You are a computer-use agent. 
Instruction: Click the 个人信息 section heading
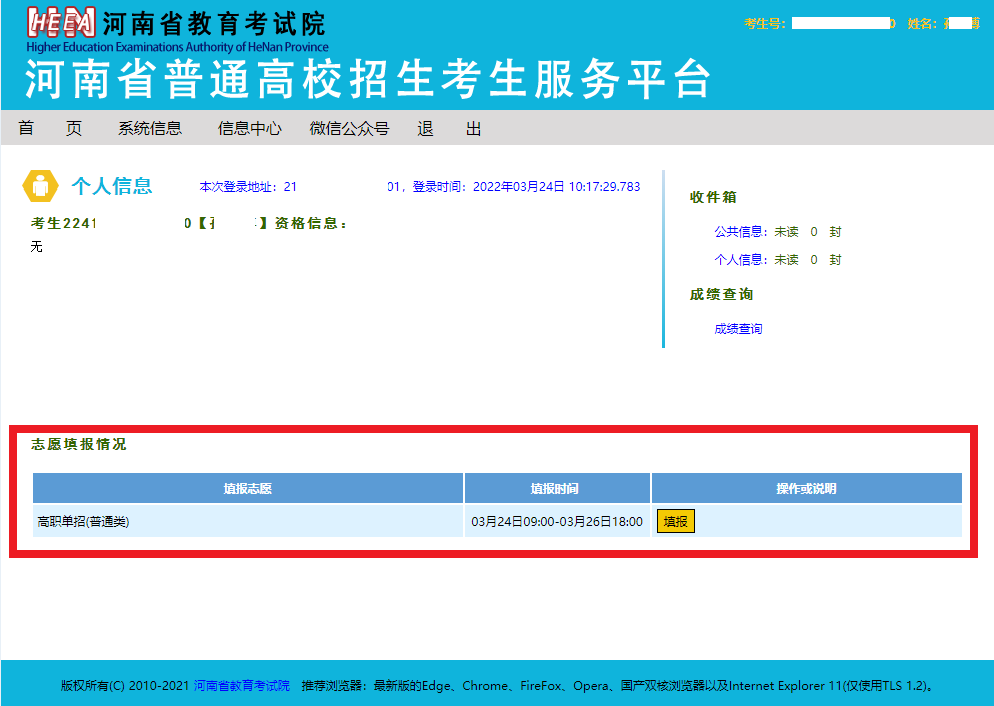click(x=112, y=186)
